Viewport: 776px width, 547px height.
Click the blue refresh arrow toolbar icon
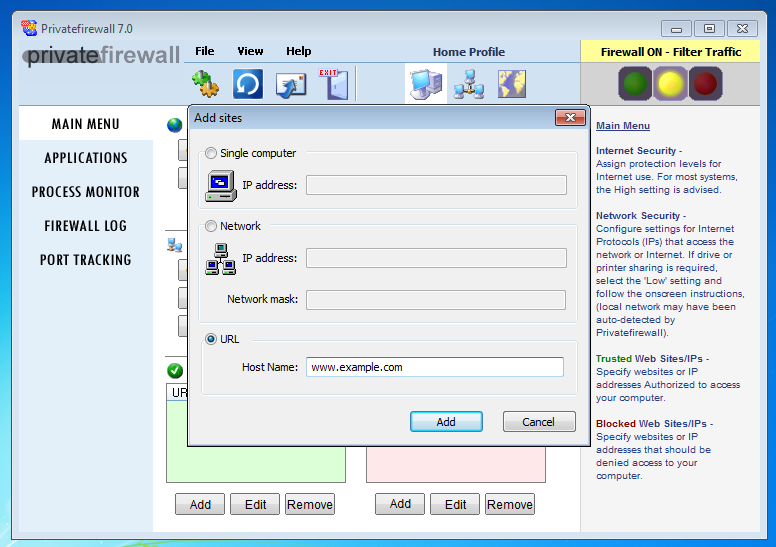[x=248, y=84]
